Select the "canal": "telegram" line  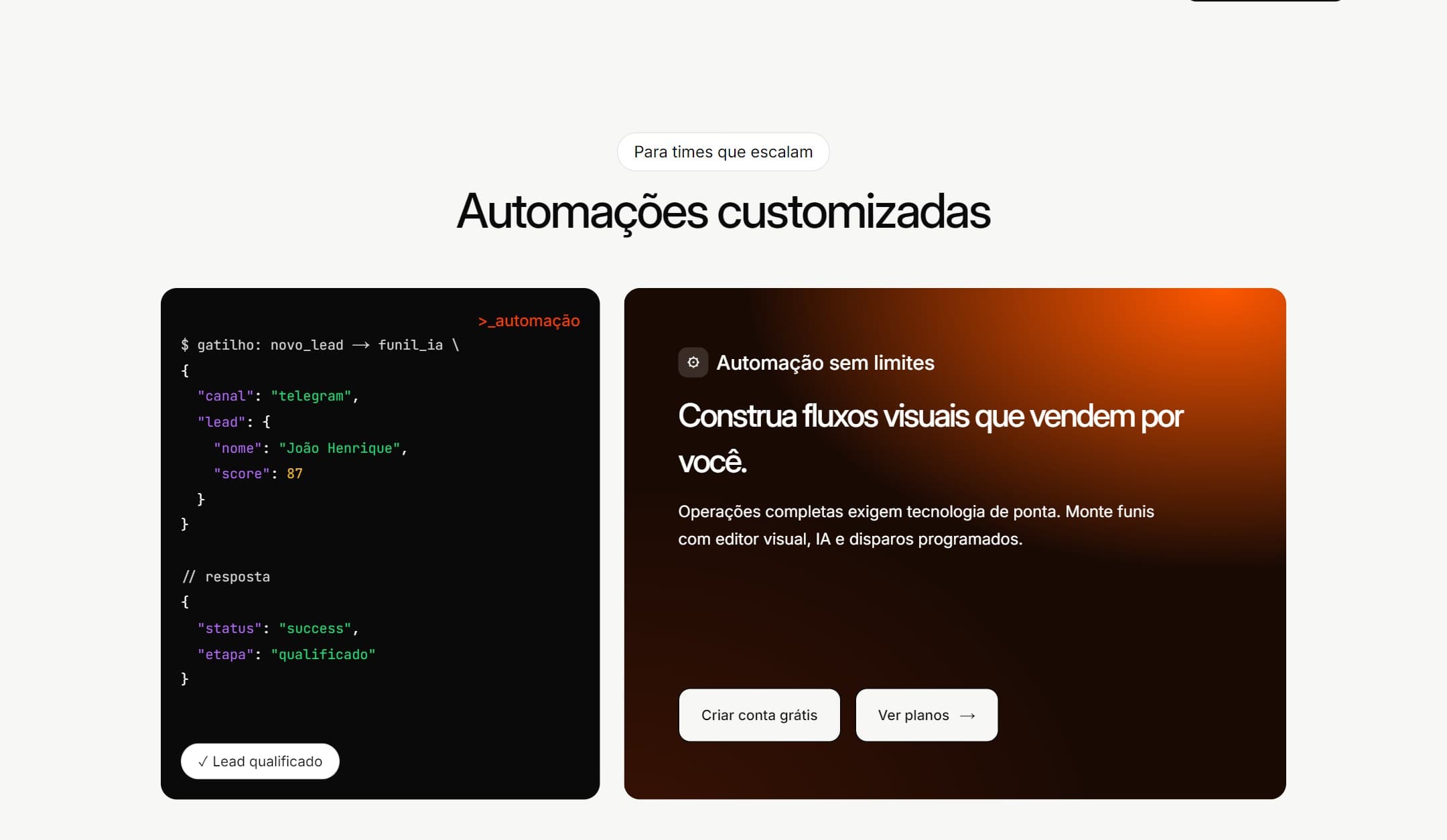(x=278, y=396)
